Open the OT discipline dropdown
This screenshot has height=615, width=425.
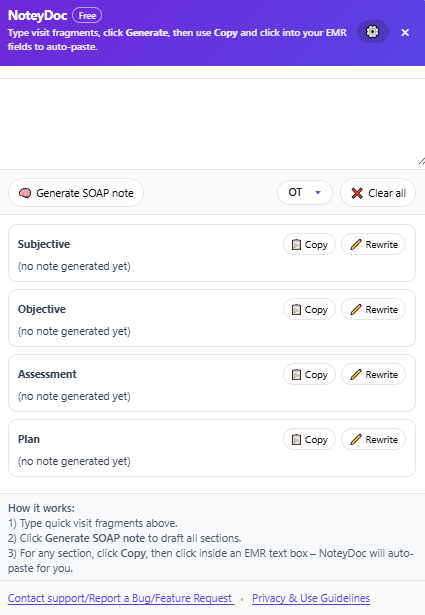point(305,193)
